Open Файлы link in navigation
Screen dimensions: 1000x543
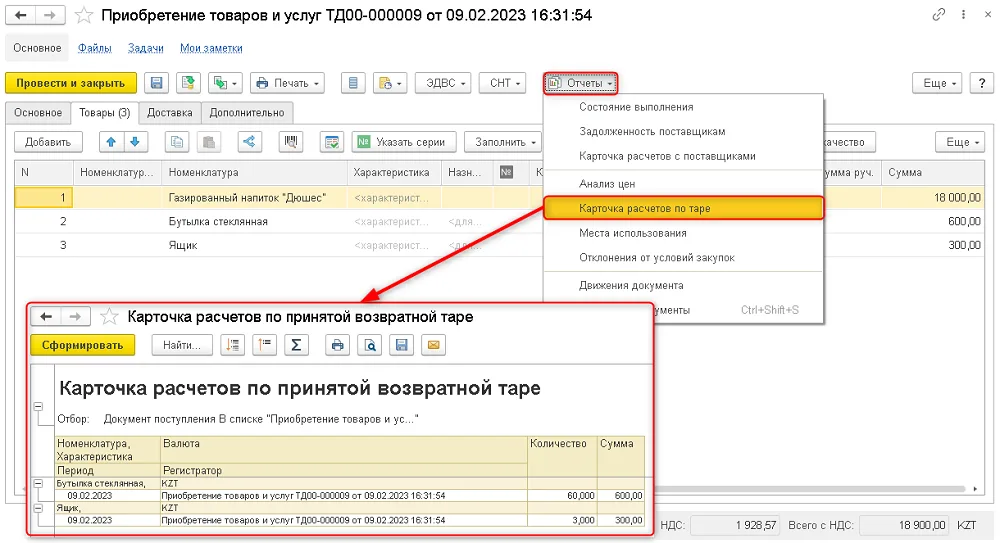(x=94, y=48)
